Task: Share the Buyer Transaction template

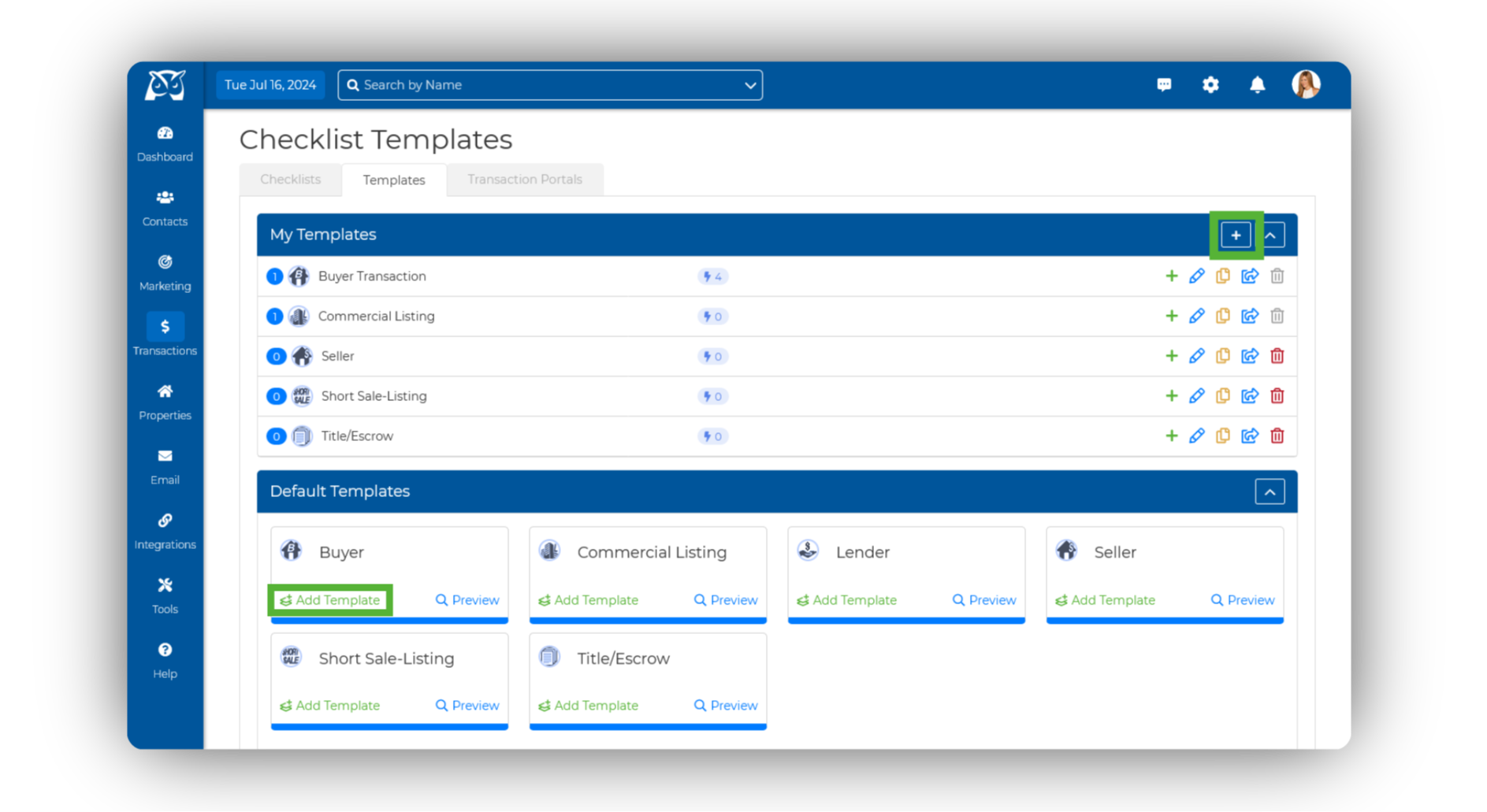Action: [1250, 276]
